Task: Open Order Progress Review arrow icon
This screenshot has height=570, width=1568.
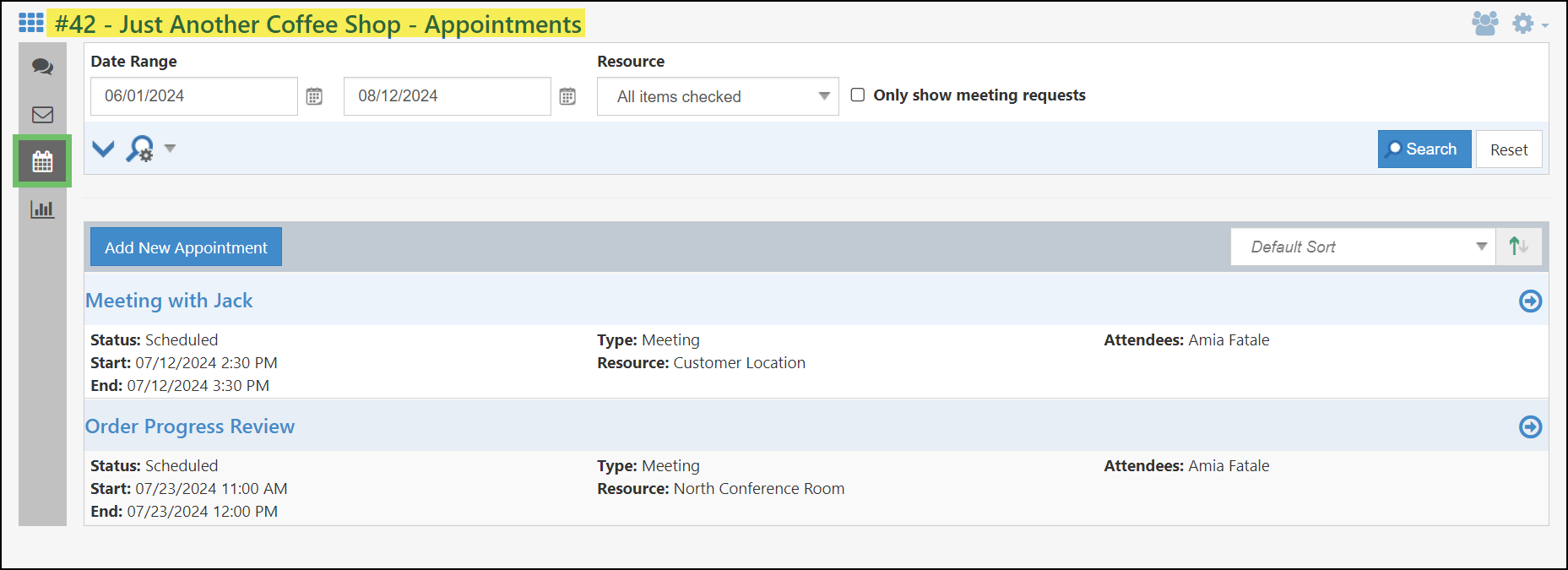Action: point(1530,426)
